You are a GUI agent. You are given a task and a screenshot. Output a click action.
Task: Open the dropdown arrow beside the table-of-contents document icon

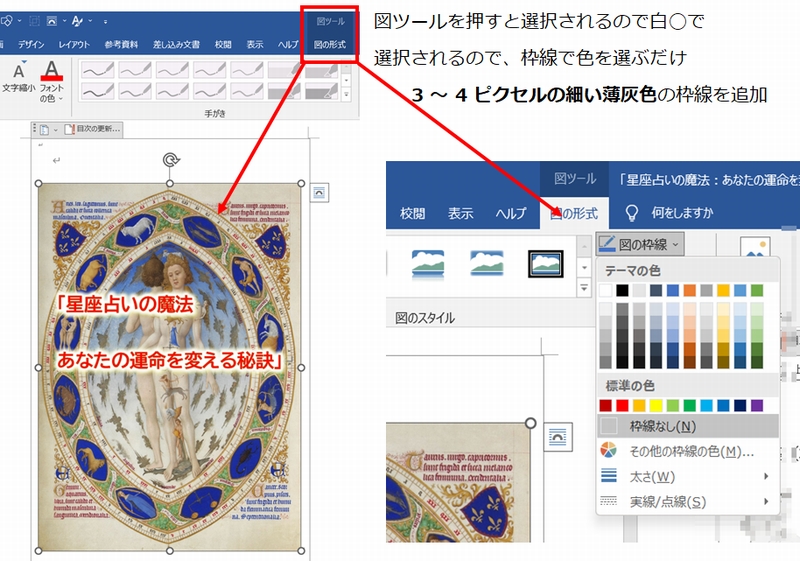pyautogui.click(x=56, y=130)
